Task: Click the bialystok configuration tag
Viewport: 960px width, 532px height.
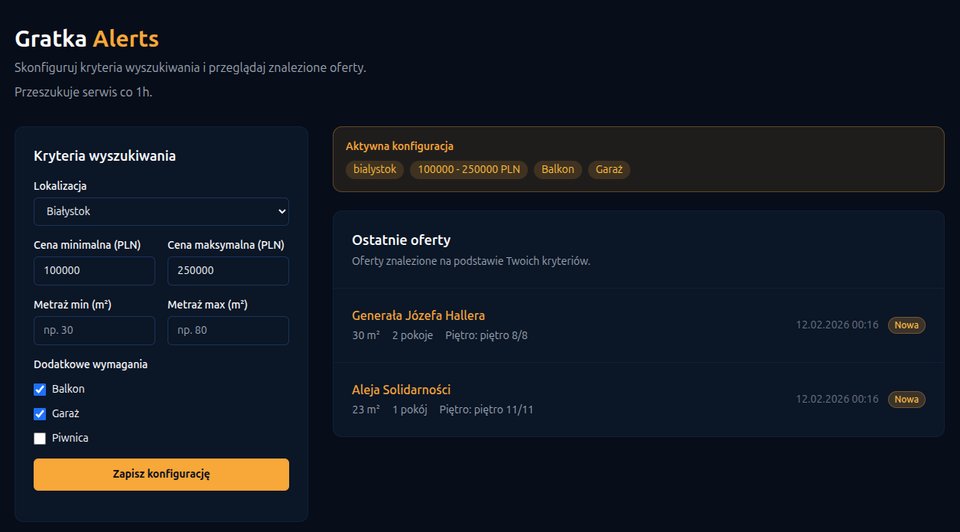Action: tap(375, 170)
